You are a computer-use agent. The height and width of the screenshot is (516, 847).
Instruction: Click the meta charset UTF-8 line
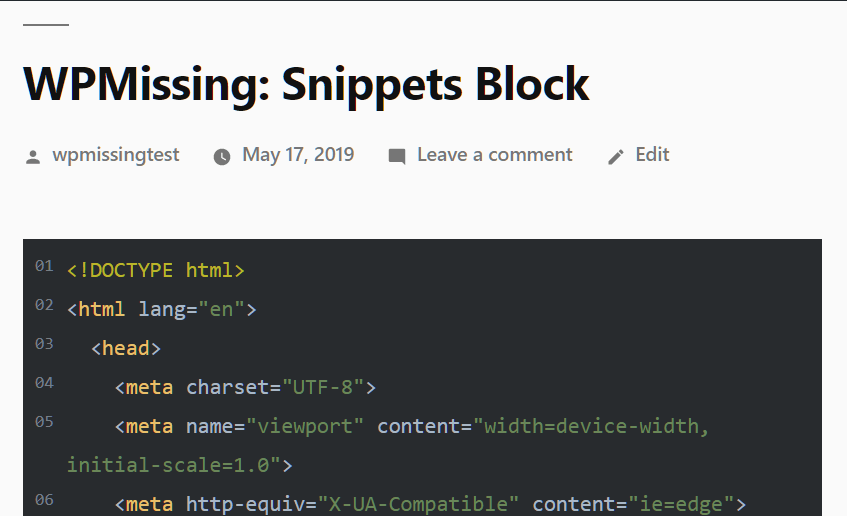tap(245, 387)
